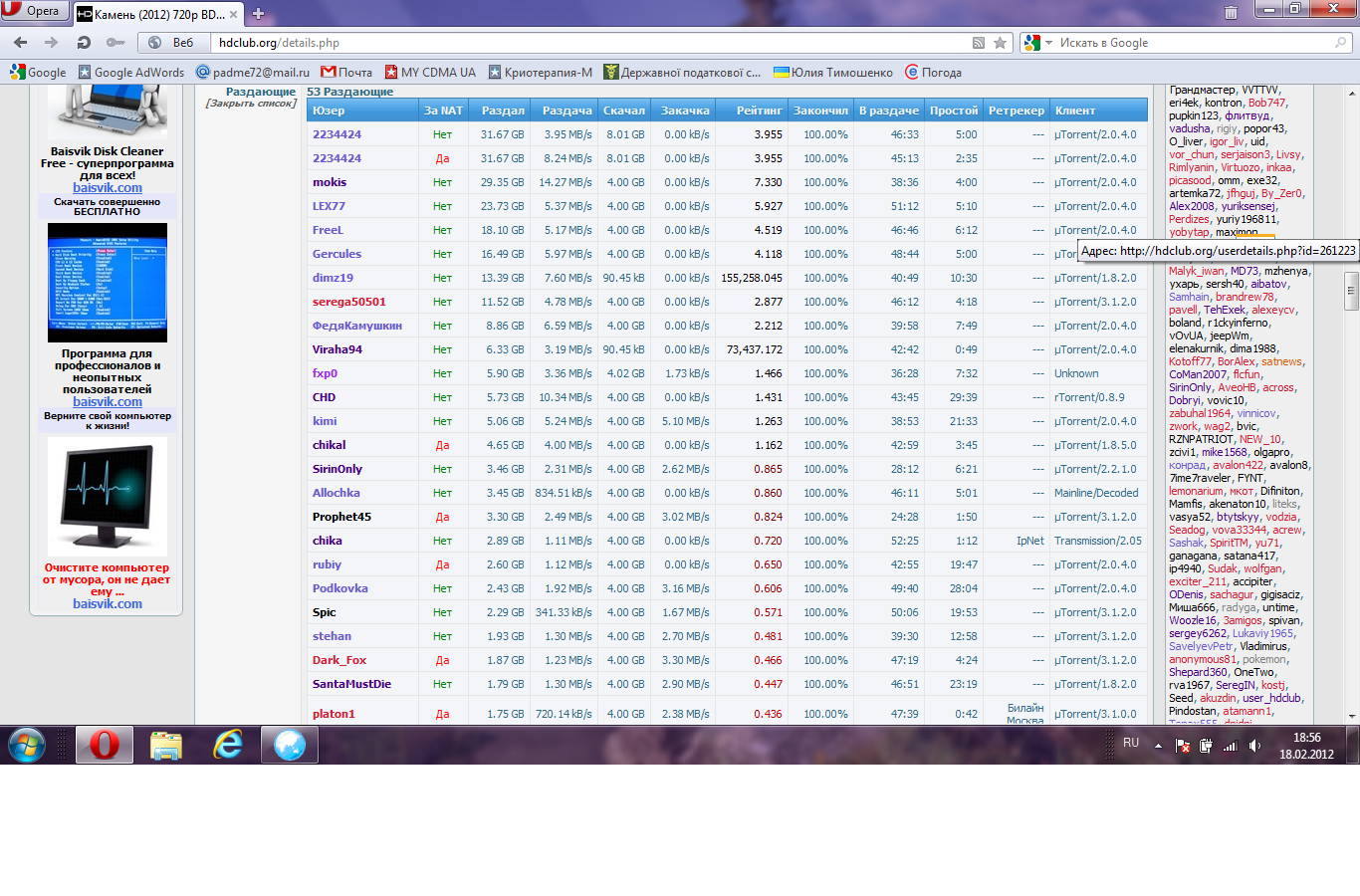Open user Dark_Fox profile link

[340, 660]
